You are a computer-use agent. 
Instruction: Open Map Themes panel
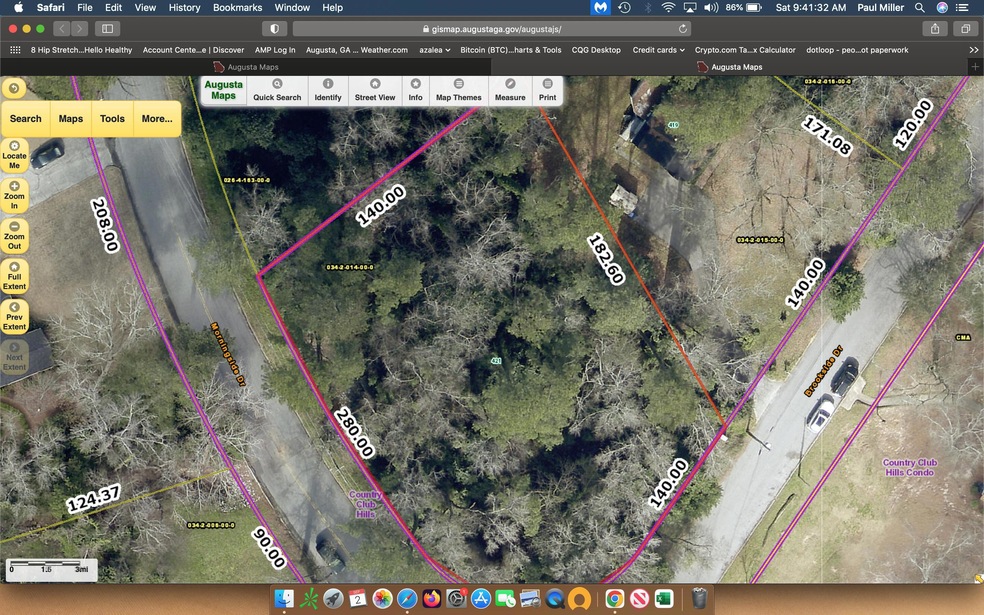pos(458,91)
